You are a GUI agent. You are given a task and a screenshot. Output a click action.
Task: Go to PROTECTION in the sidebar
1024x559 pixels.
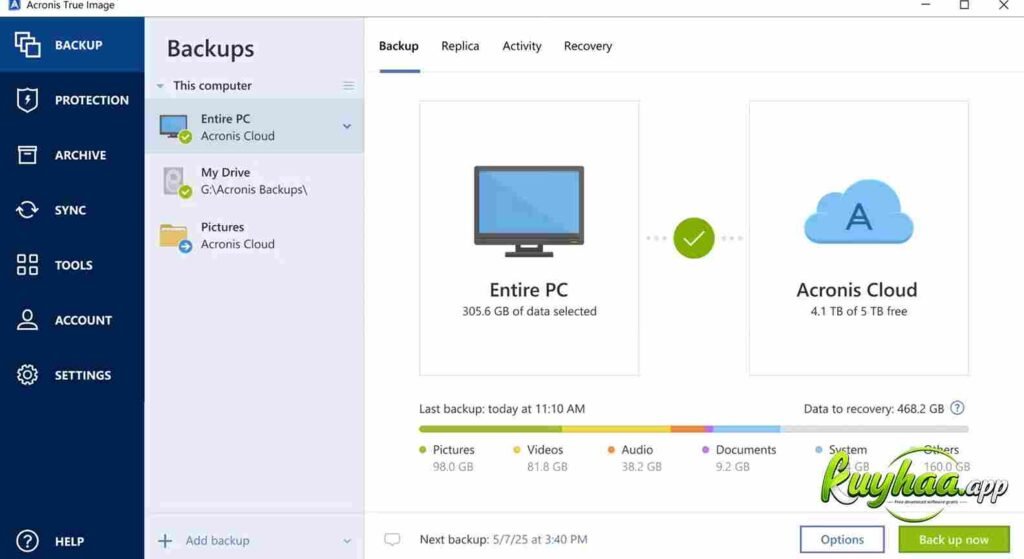(72, 99)
